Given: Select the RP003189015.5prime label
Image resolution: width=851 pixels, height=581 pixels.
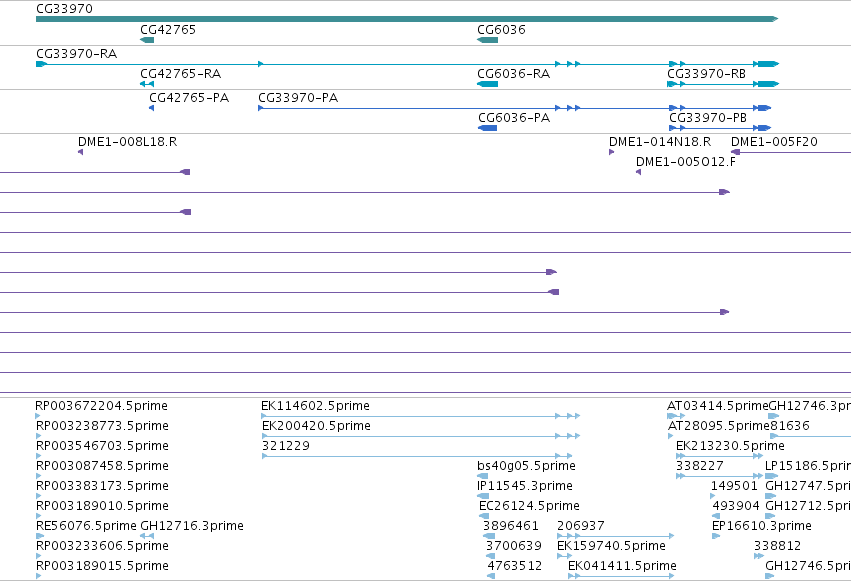Looking at the screenshot, I should (102, 566).
